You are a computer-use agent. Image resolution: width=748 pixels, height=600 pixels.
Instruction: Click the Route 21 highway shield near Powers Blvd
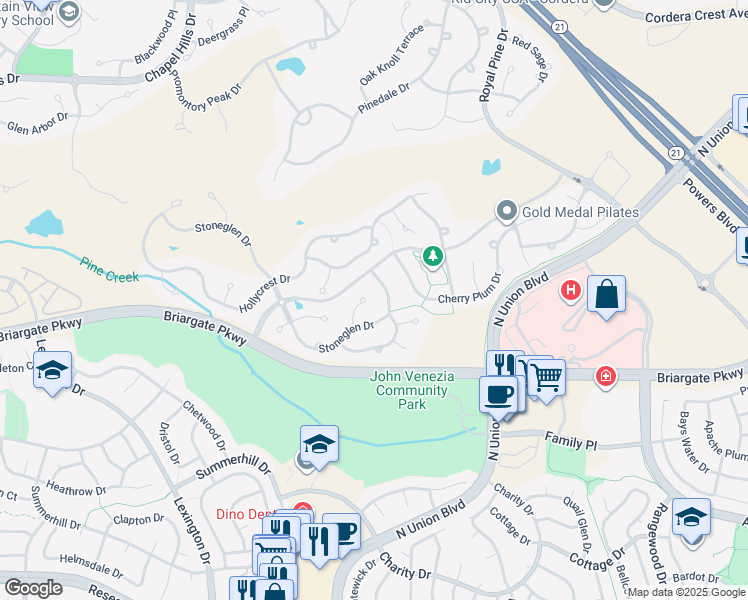coord(675,153)
